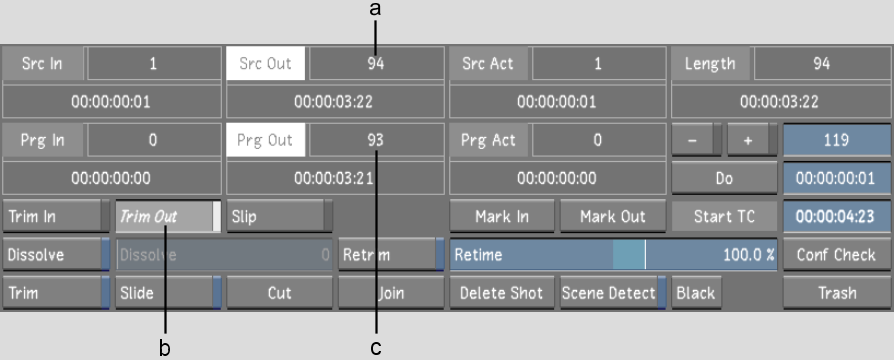
Task: Open the Trim option box dropdown
Action: pos(56,293)
